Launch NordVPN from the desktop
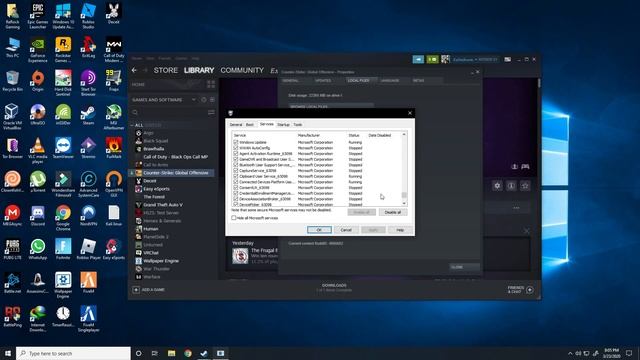 [x=88, y=216]
